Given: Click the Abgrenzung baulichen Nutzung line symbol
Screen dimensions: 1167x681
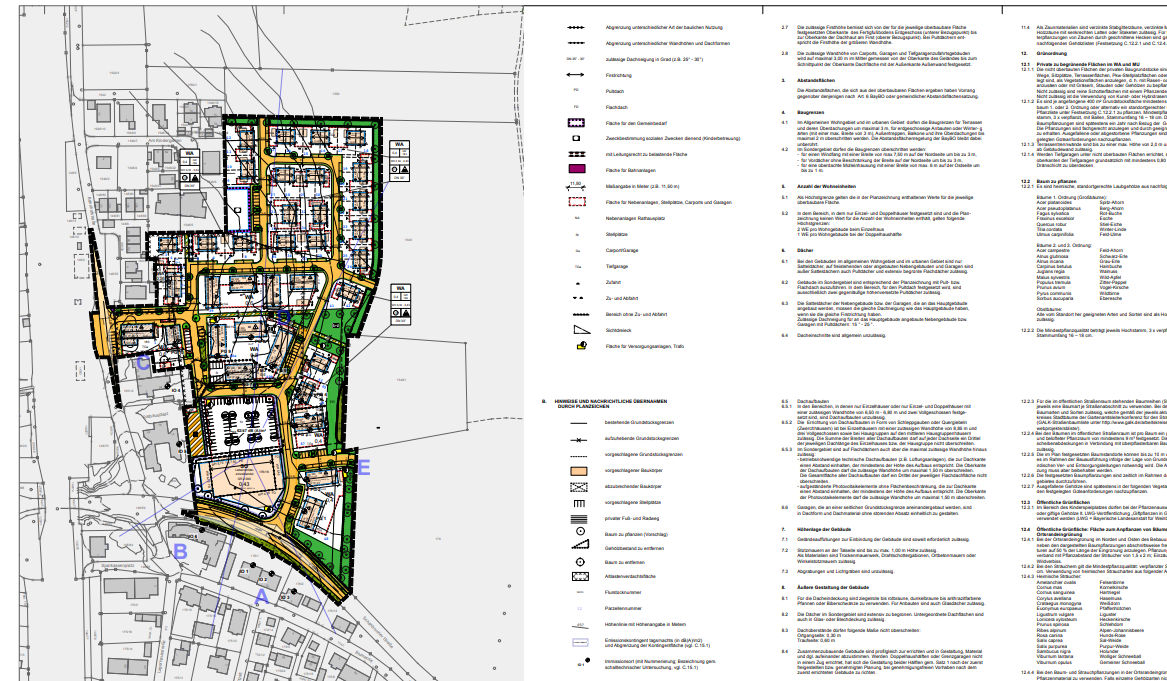Looking at the screenshot, I should (575, 28).
